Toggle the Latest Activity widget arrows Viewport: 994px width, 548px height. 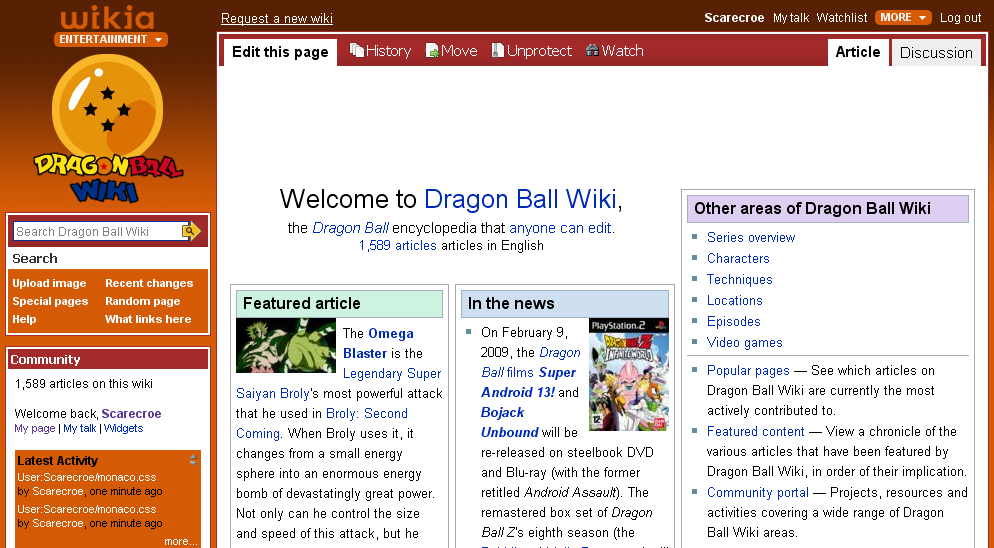coord(193,460)
